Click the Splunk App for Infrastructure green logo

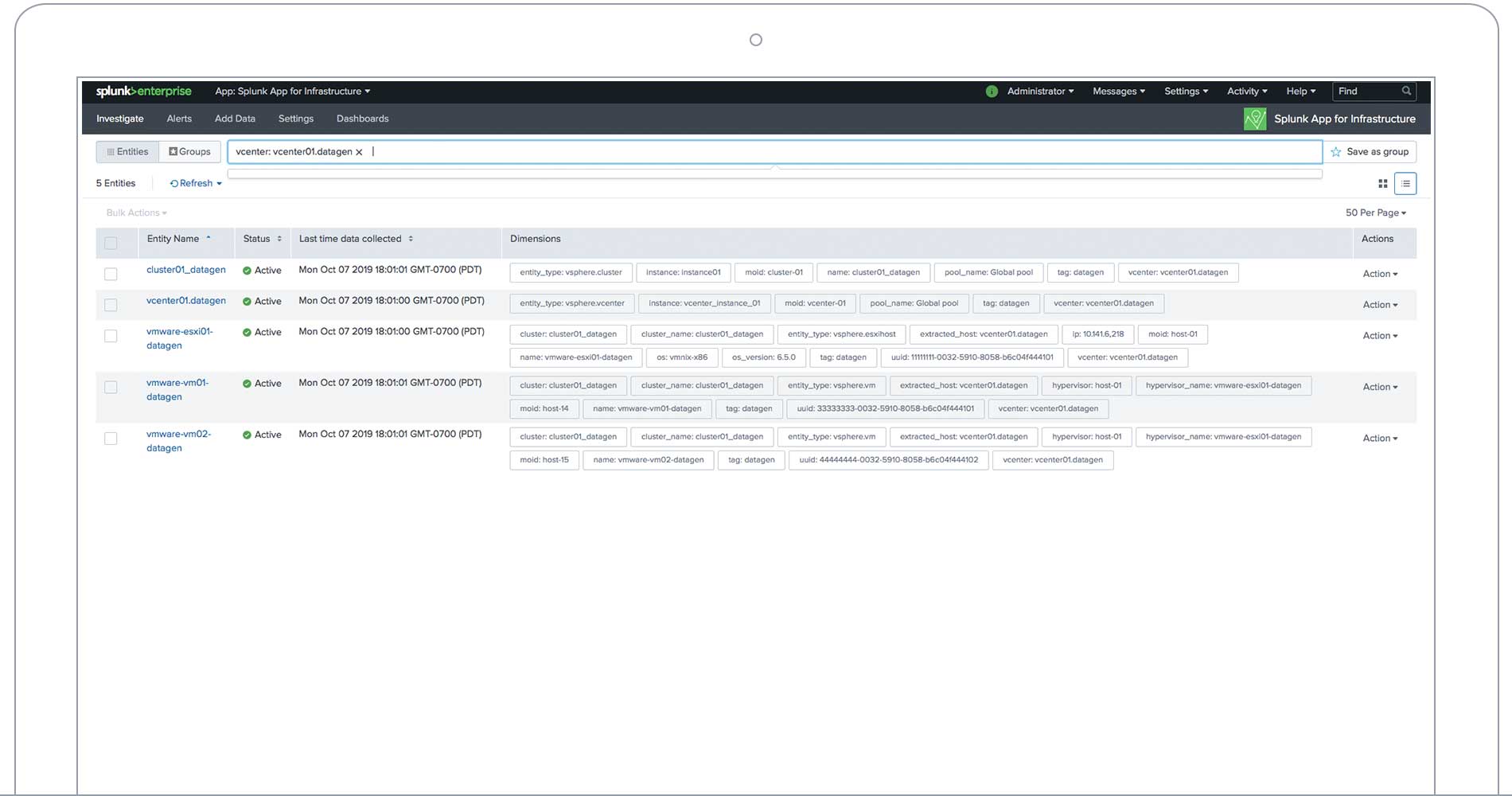coord(1255,119)
